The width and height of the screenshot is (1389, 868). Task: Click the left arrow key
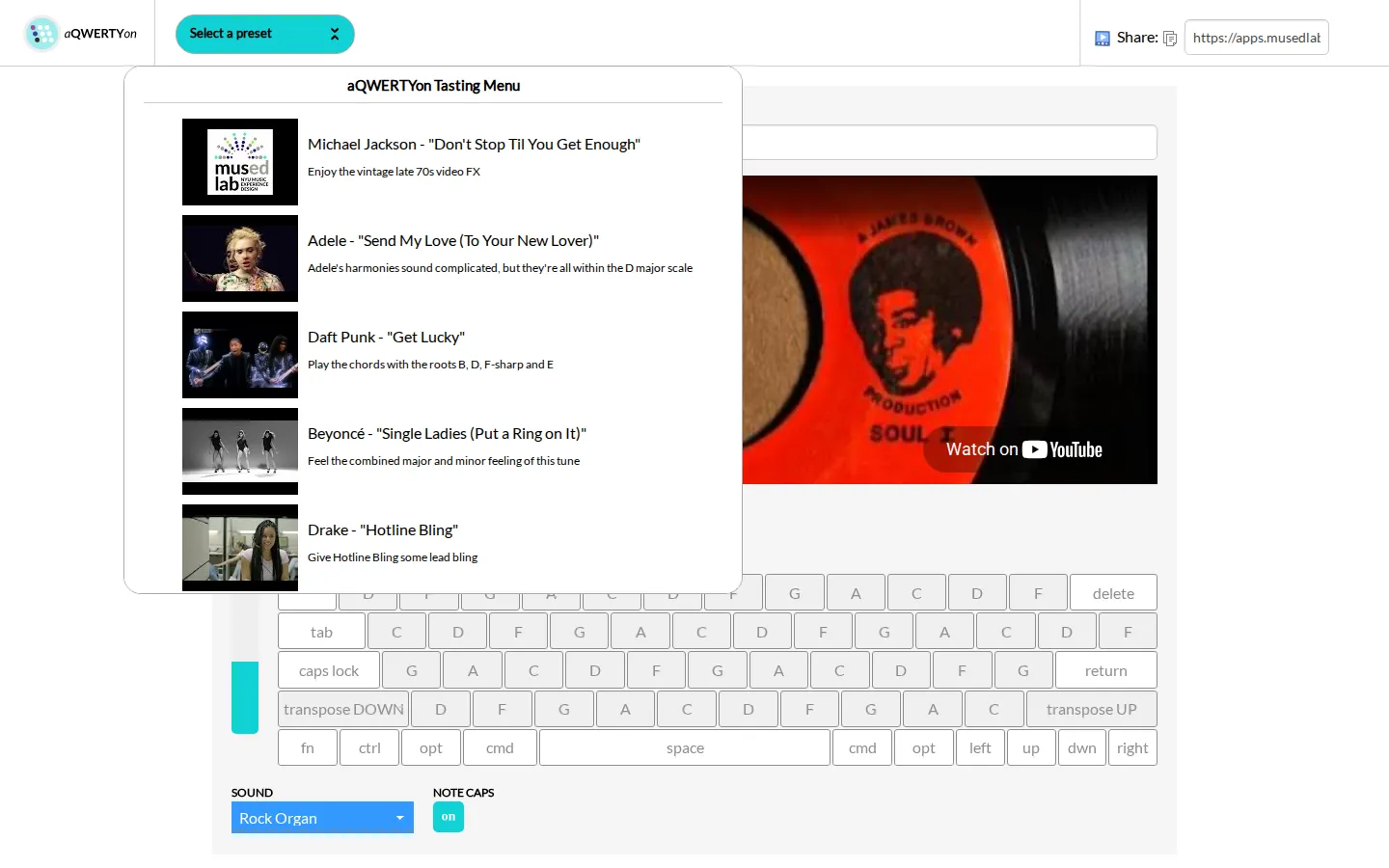(x=980, y=747)
